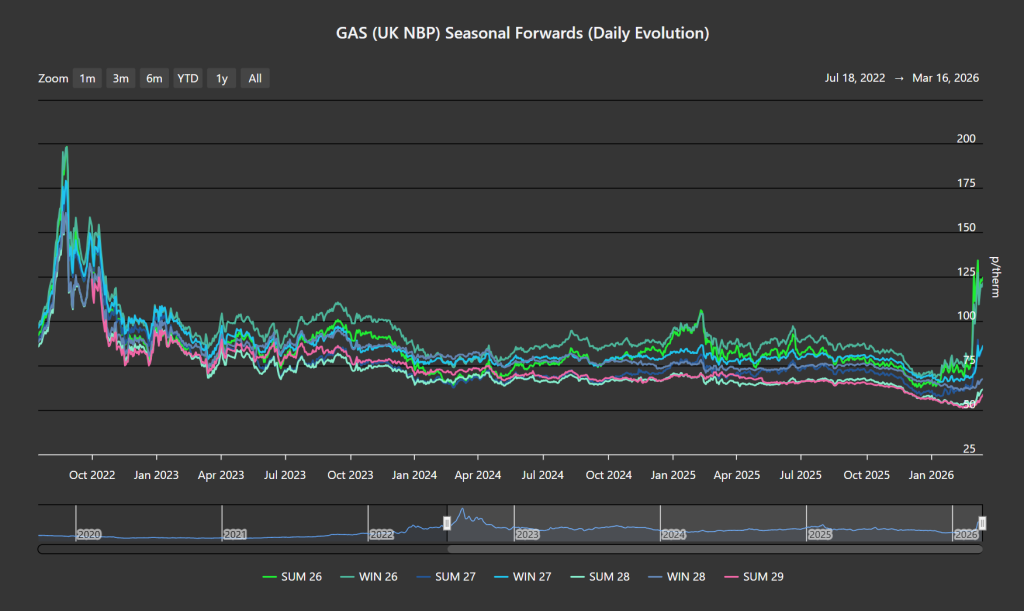Click the horizontal scrollbar thumb below navigator
Image resolution: width=1024 pixels, height=611 pixels.
714,548
